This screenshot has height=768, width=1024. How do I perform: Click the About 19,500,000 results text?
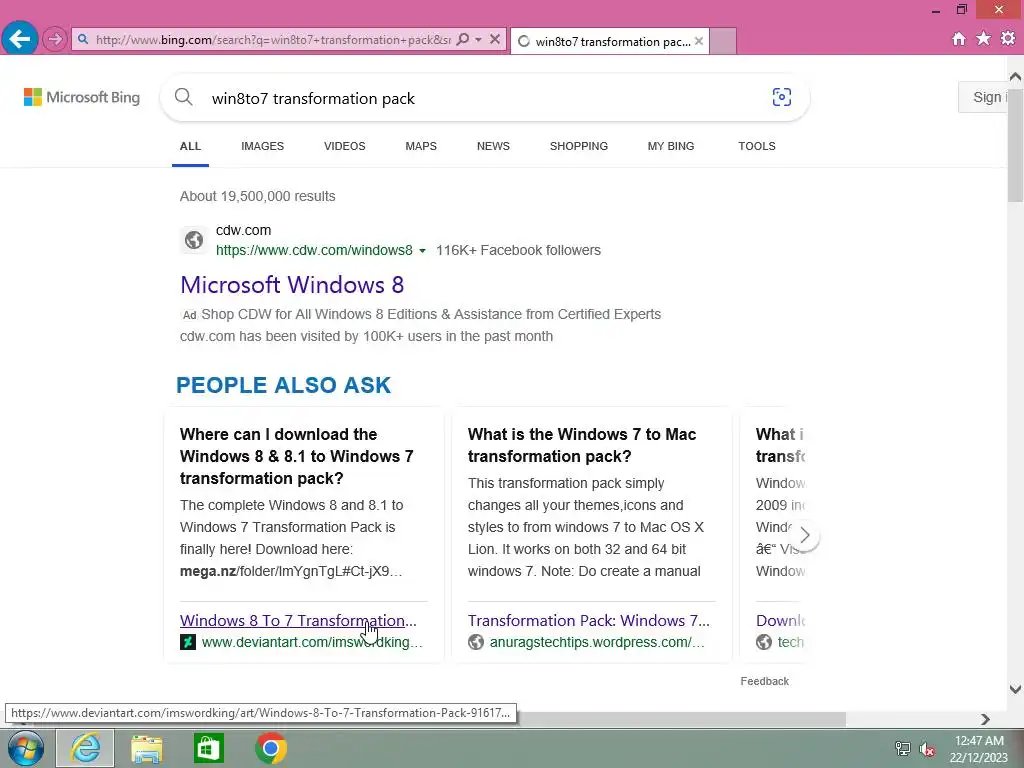coord(257,196)
